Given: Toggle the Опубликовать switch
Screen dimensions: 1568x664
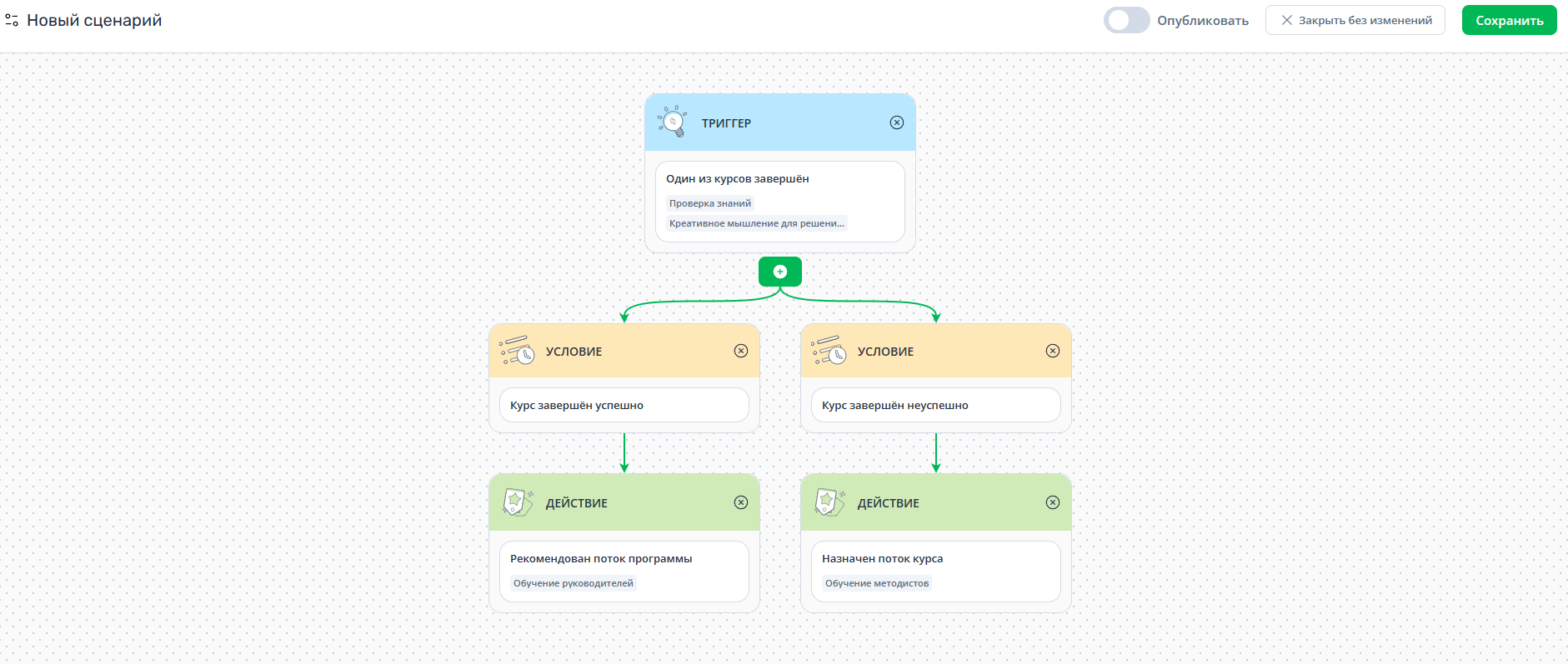Looking at the screenshot, I should pyautogui.click(x=1126, y=20).
